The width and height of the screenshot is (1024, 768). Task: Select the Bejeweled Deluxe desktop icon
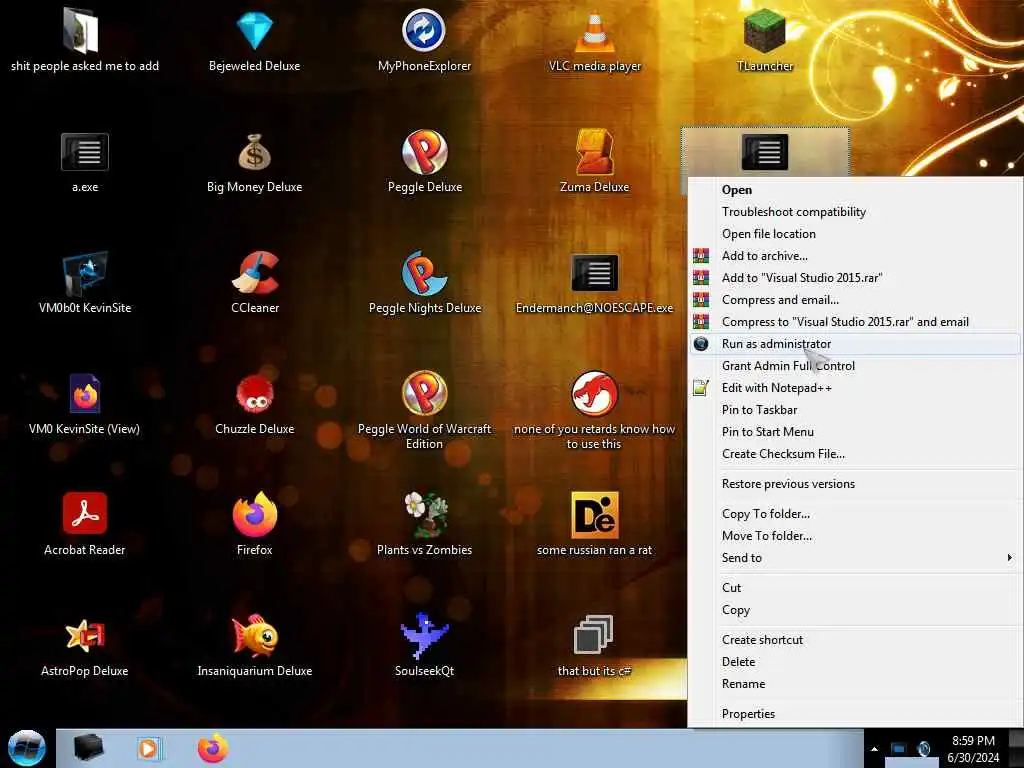pyautogui.click(x=254, y=31)
